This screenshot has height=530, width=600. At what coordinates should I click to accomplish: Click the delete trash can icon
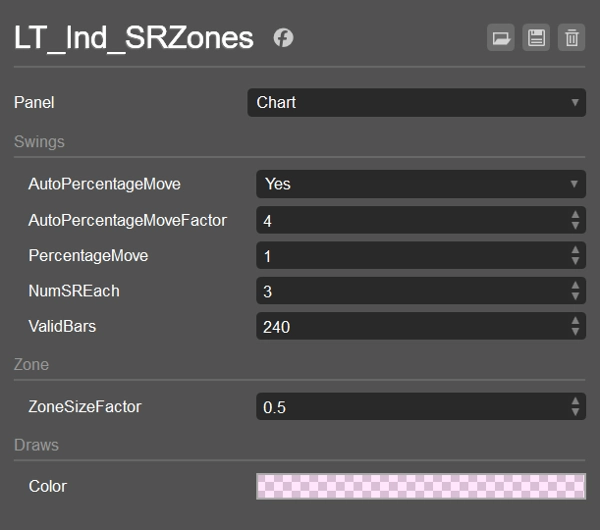572,38
